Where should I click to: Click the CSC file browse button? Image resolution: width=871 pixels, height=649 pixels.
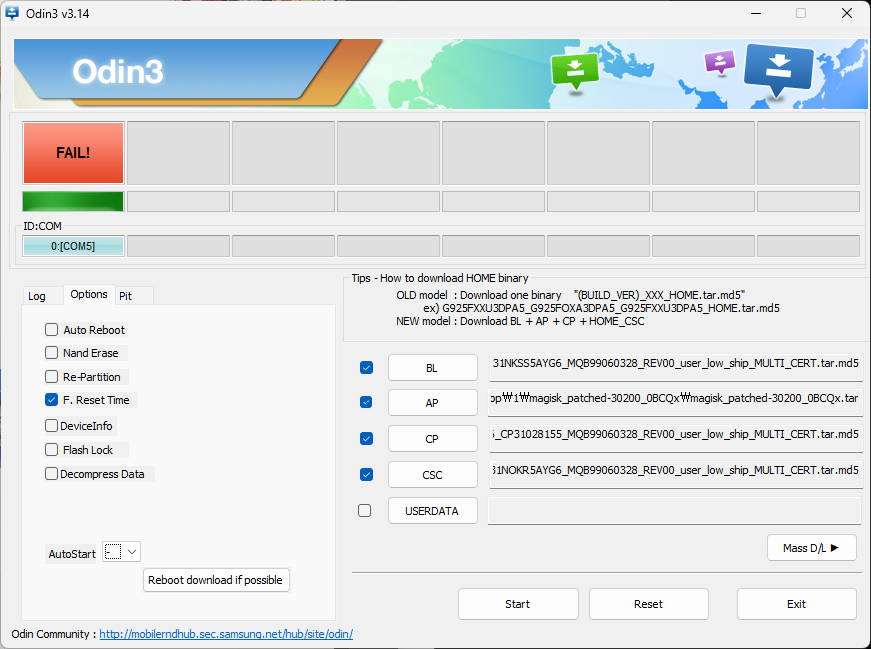[x=432, y=475]
